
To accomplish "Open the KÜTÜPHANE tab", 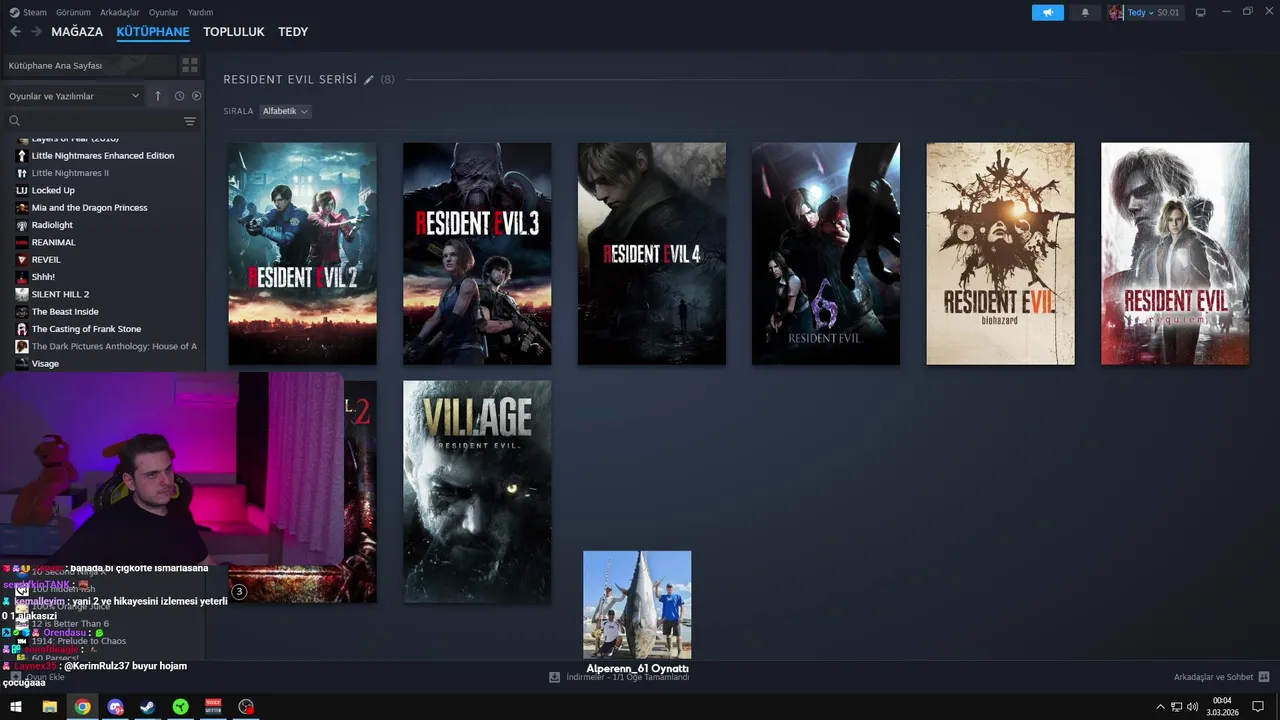I will point(153,32).
